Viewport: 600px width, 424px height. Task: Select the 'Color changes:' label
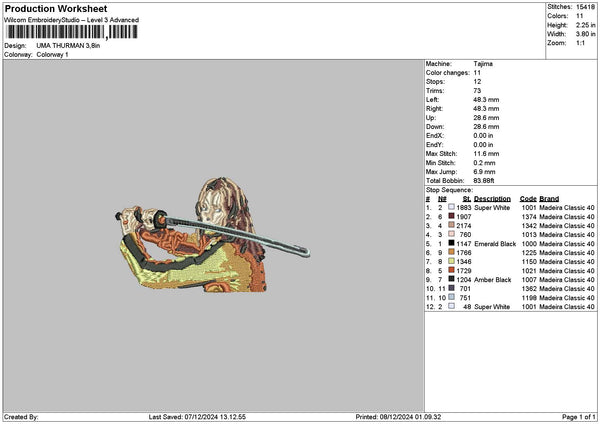(x=448, y=73)
